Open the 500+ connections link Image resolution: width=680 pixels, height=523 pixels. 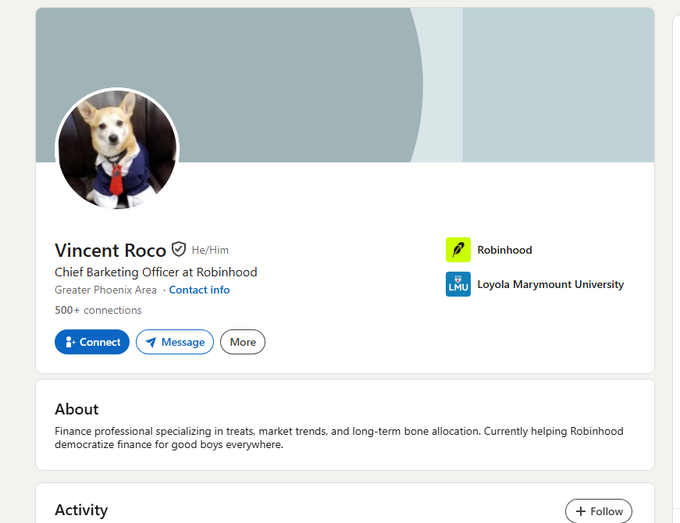tap(98, 310)
